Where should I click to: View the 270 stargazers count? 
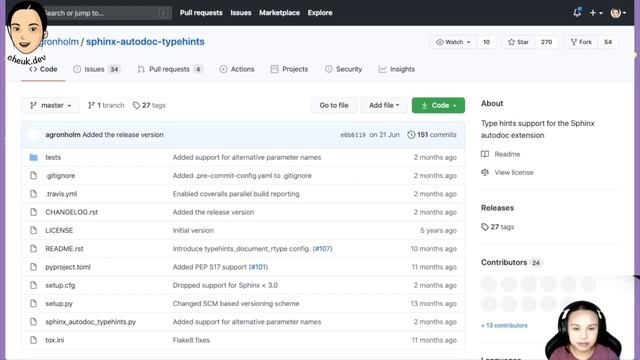click(546, 42)
